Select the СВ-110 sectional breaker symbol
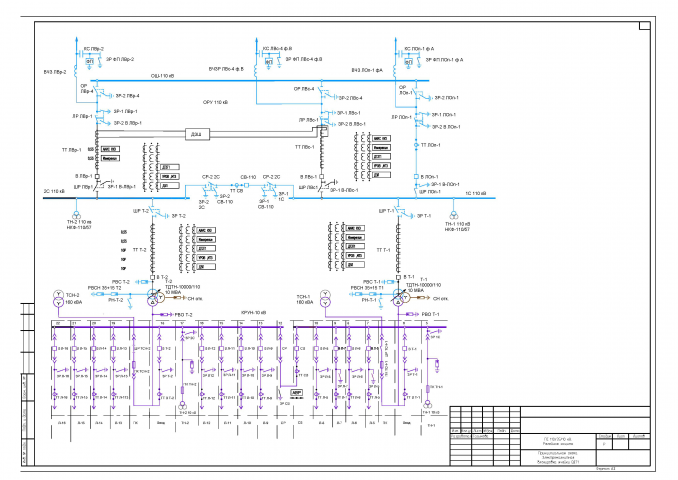 pos(246,185)
